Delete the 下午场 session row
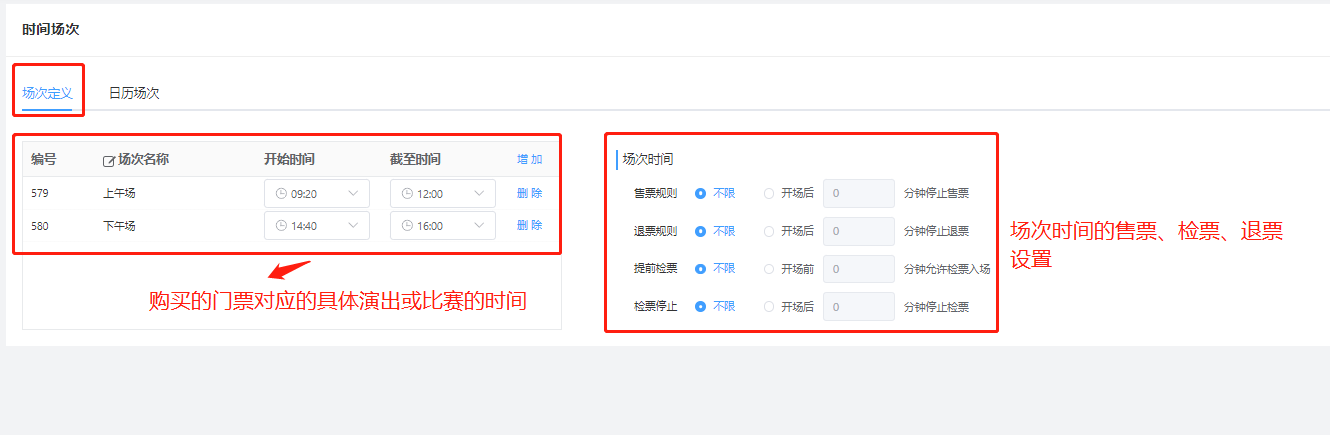Image resolution: width=1330 pixels, height=435 pixels. click(x=529, y=225)
